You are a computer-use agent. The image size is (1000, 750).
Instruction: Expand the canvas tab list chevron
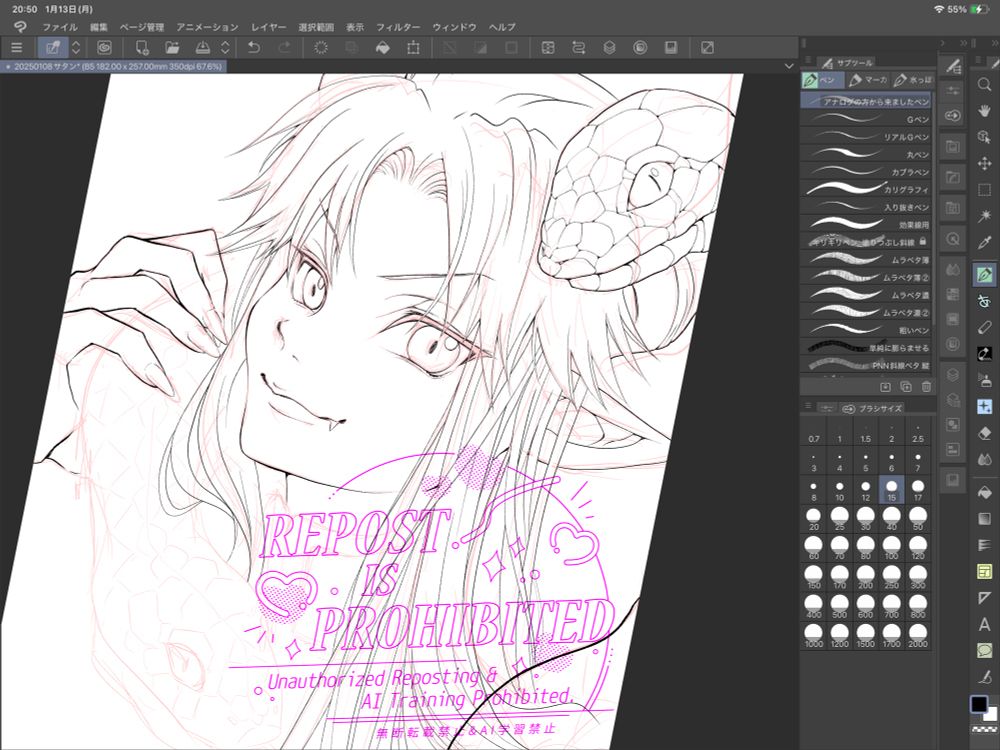[789, 66]
